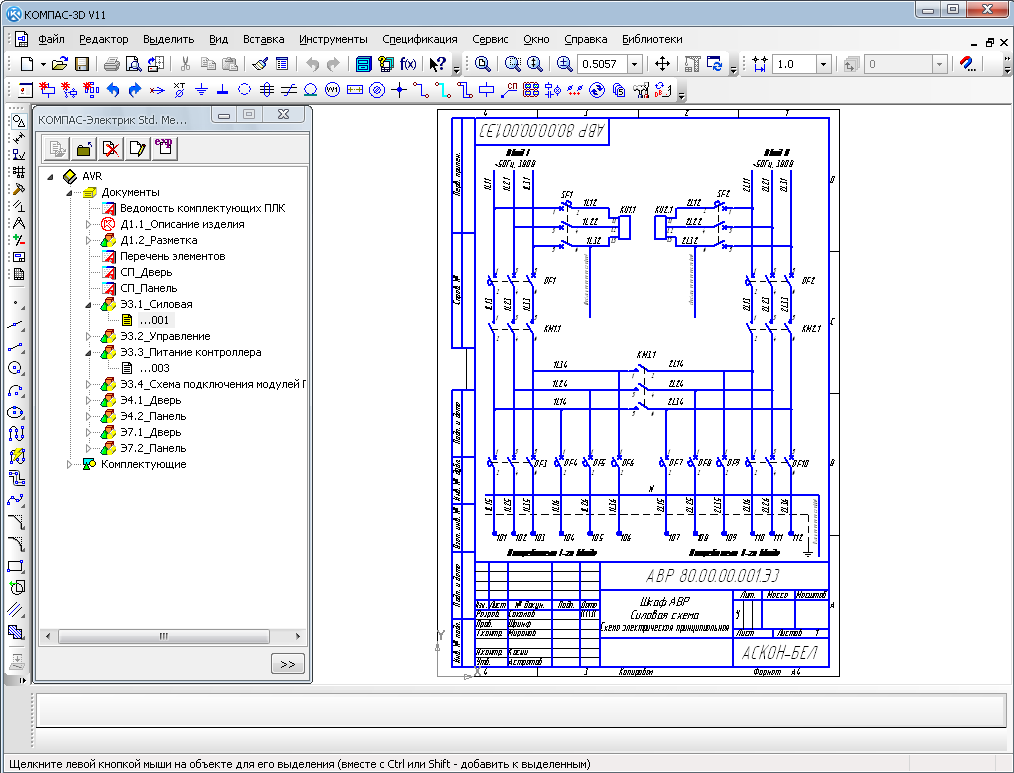Image resolution: width=1014 pixels, height=773 pixels.
Task: Open the Variables f(x) tool
Action: [408, 64]
